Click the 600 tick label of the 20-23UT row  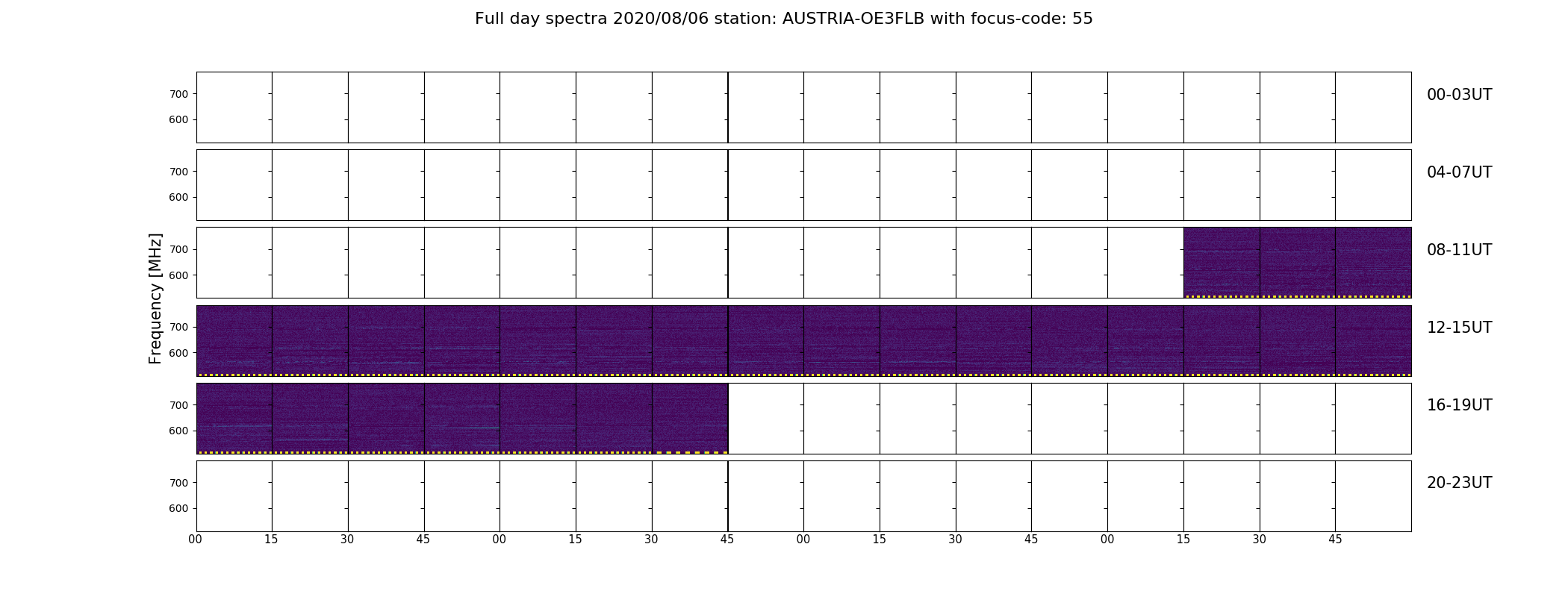pos(178,508)
